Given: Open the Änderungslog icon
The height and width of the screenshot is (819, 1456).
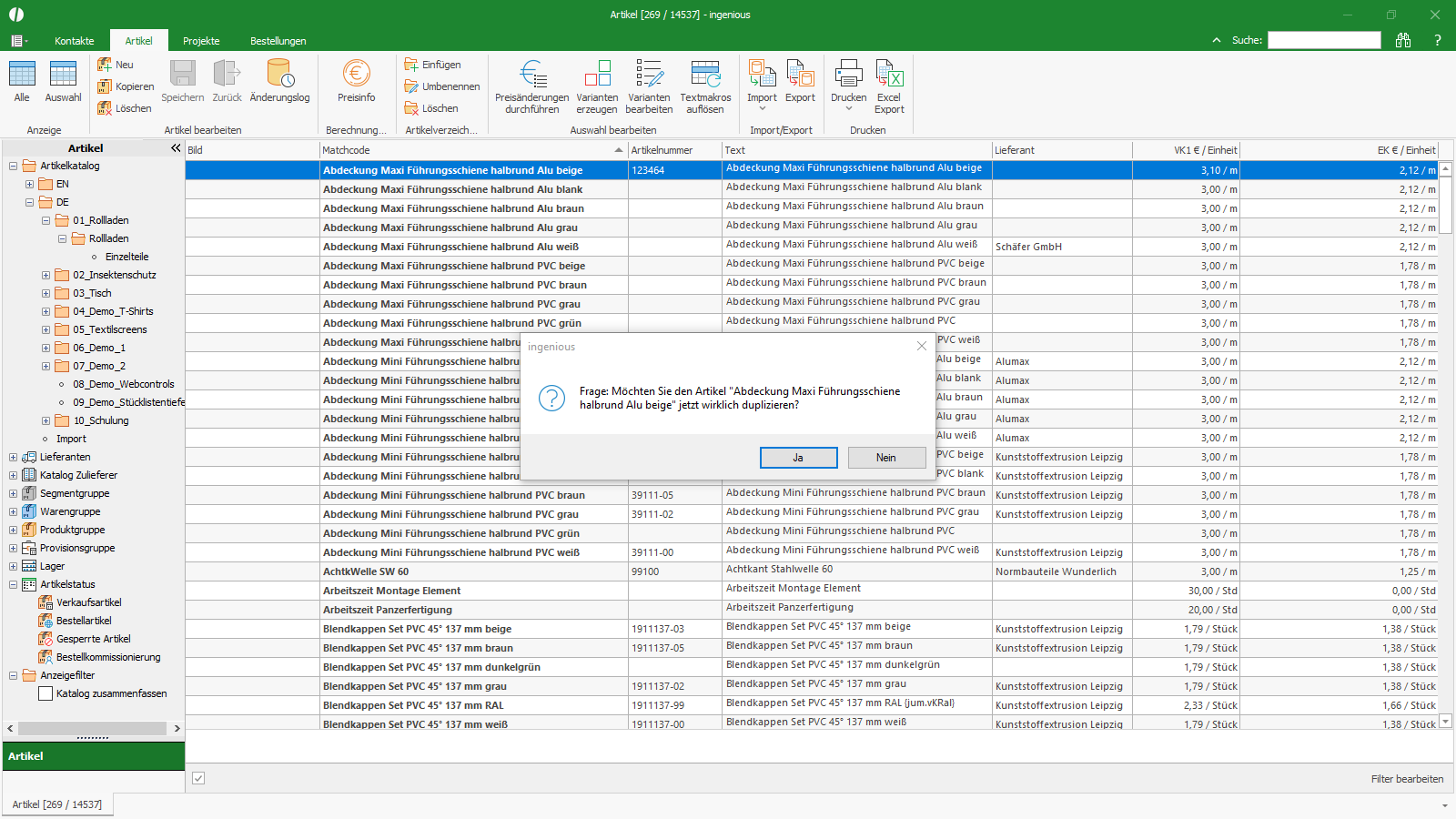Looking at the screenshot, I should point(279,74).
